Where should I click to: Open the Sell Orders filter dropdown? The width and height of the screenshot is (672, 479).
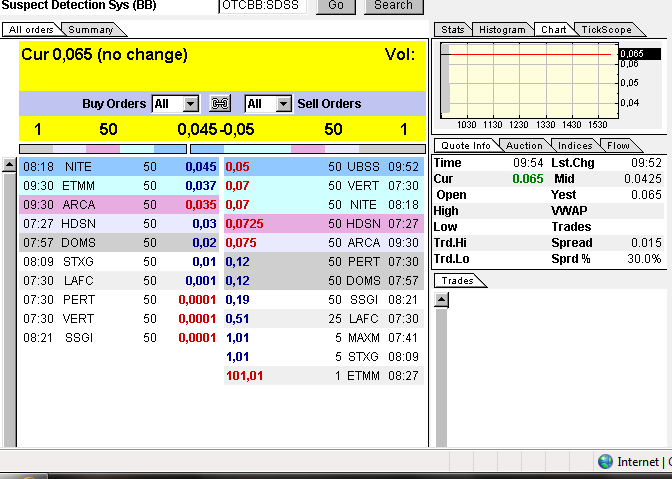point(268,104)
